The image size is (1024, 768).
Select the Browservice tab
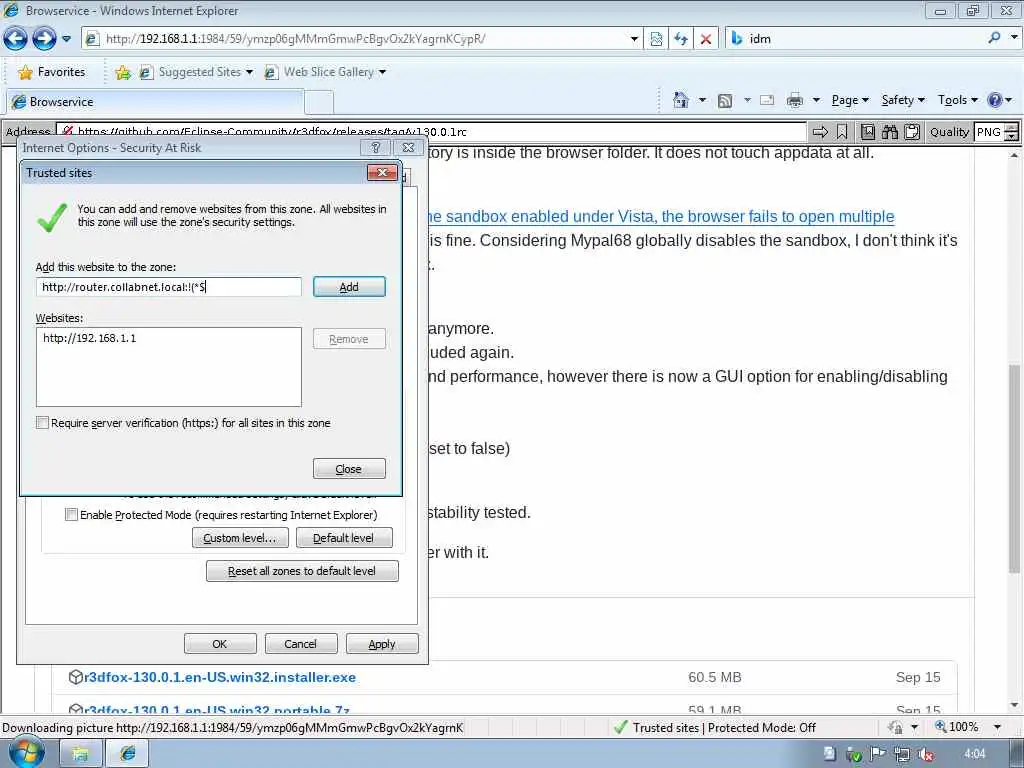(x=154, y=102)
